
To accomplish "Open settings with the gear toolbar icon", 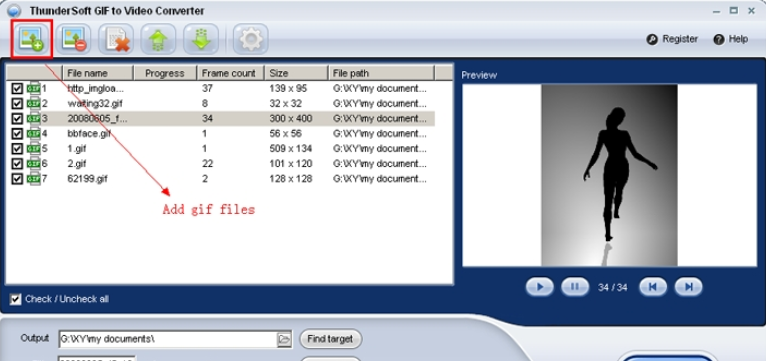I will pyautogui.click(x=251, y=39).
